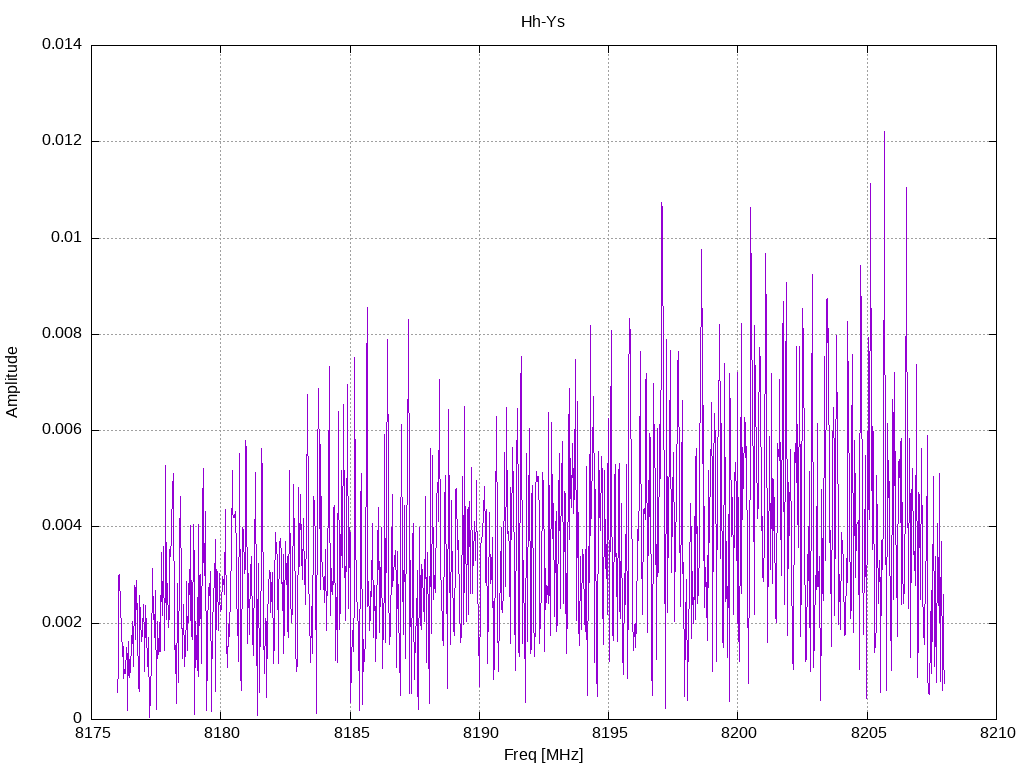Click the tallest spectrum peak near 8205.7 MHz
Image resolution: width=1024 pixels, height=768 pixels.
click(884, 133)
